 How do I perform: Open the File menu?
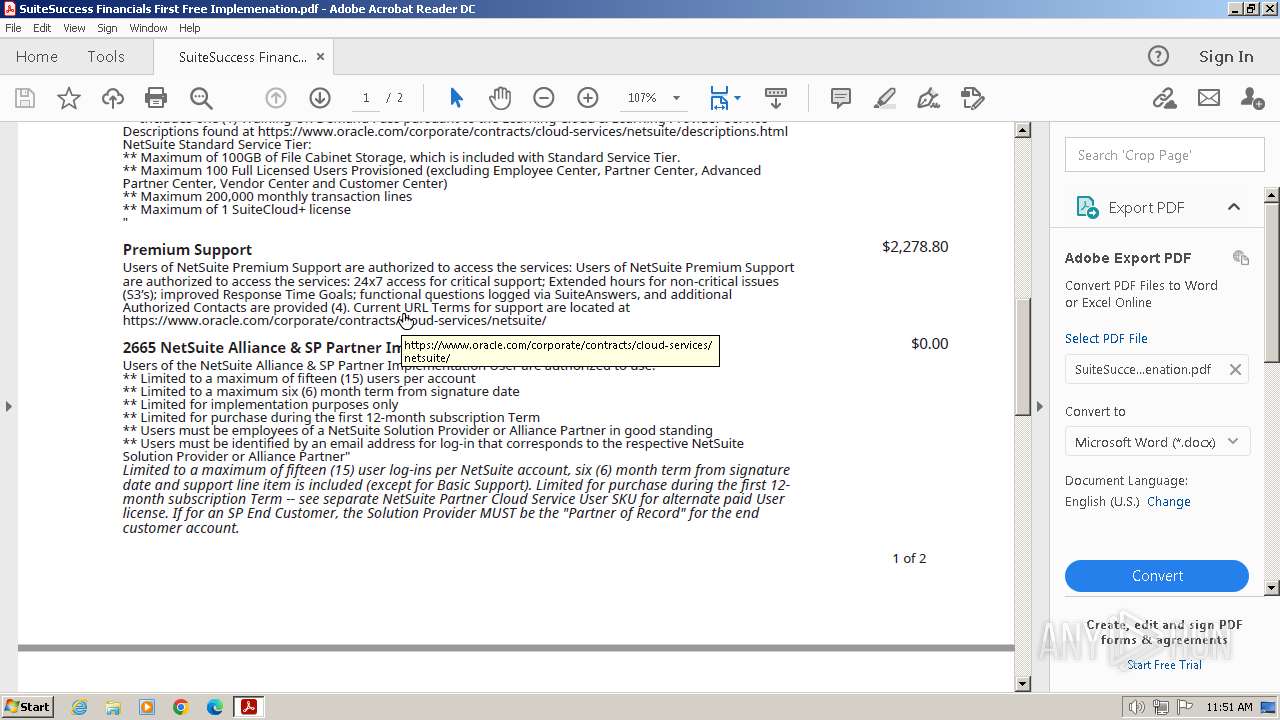click(13, 28)
